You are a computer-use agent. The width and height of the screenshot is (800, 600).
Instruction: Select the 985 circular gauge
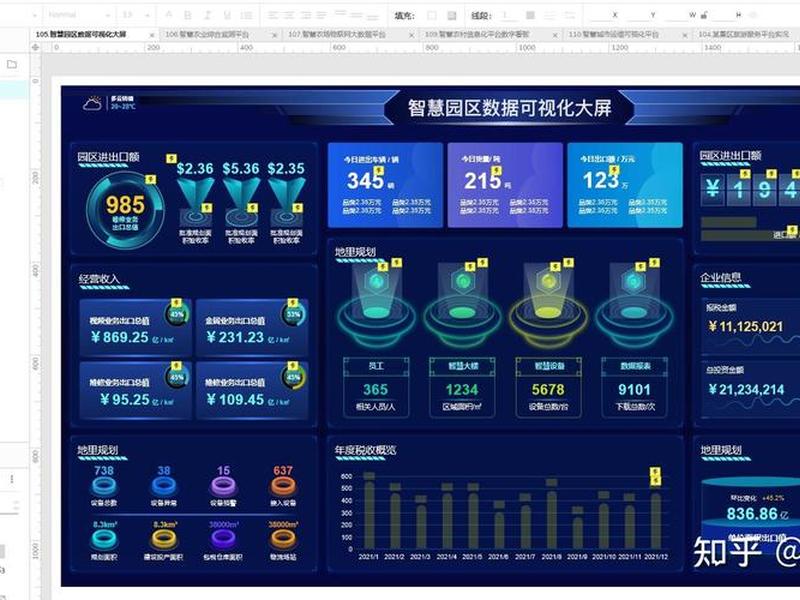point(125,210)
